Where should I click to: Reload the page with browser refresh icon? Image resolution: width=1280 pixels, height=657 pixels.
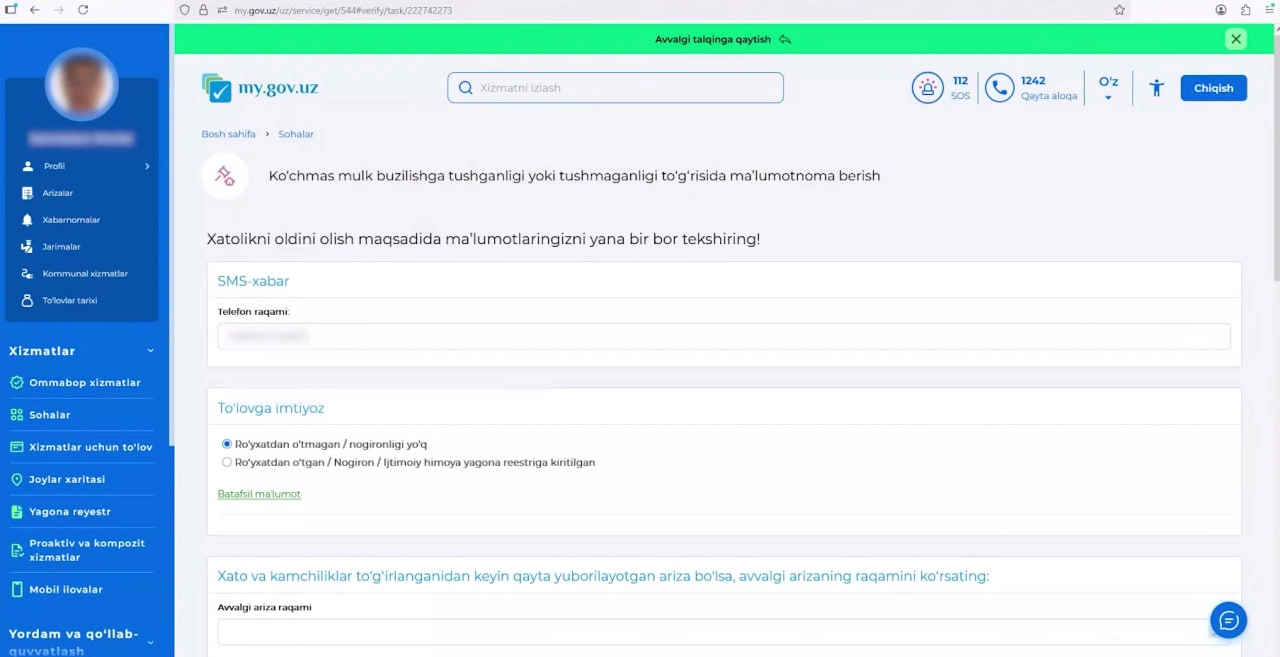[83, 10]
